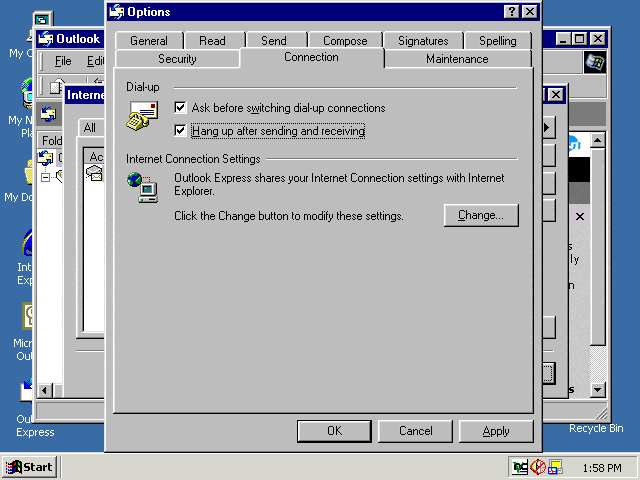Click the red crossed-out tray icon
This screenshot has height=480, width=640.
pyautogui.click(x=538, y=467)
